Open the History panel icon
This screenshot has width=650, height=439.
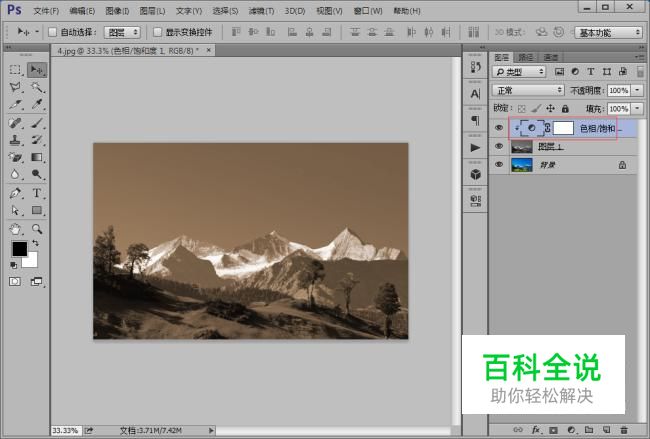pos(475,67)
